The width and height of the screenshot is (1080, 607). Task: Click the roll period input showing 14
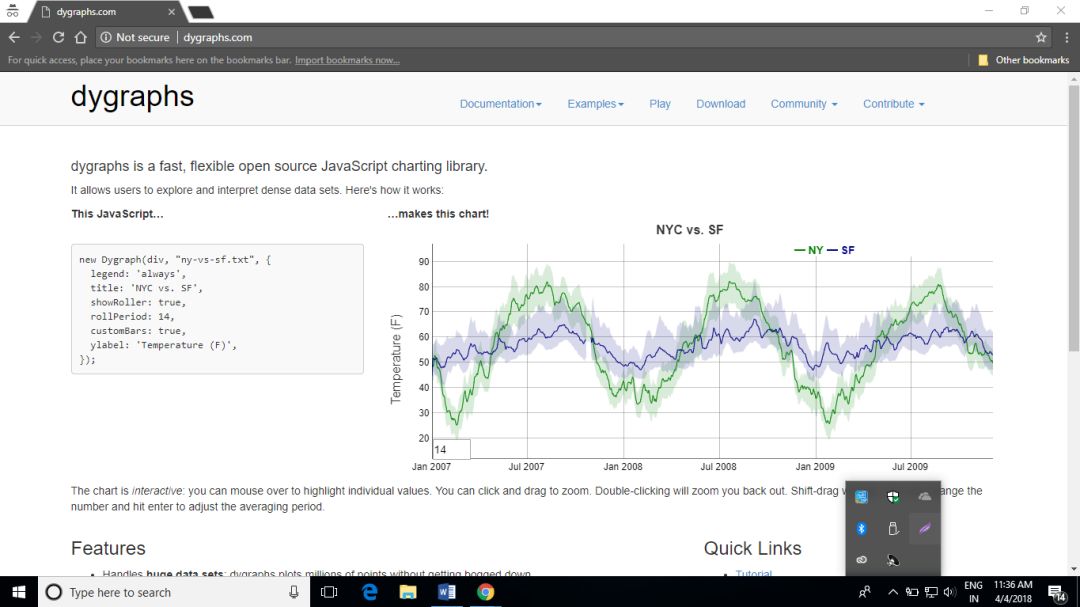click(x=451, y=449)
